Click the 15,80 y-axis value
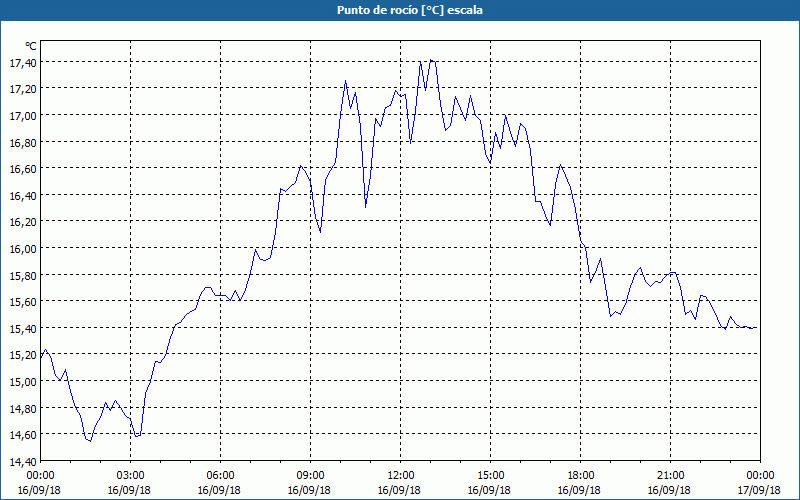 point(23,275)
